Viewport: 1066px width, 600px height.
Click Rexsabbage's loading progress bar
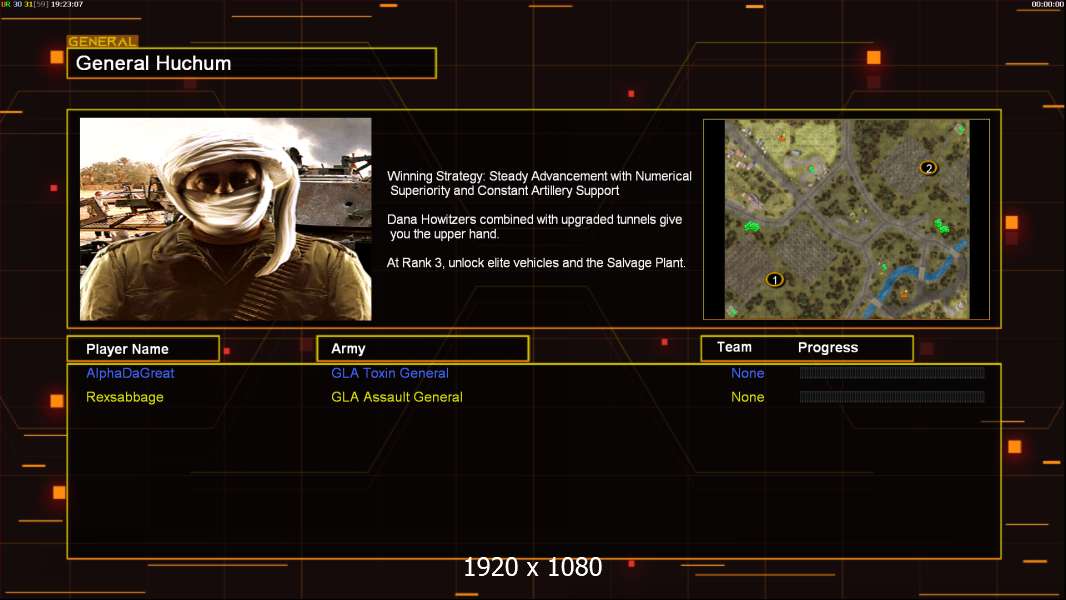[x=892, y=397]
